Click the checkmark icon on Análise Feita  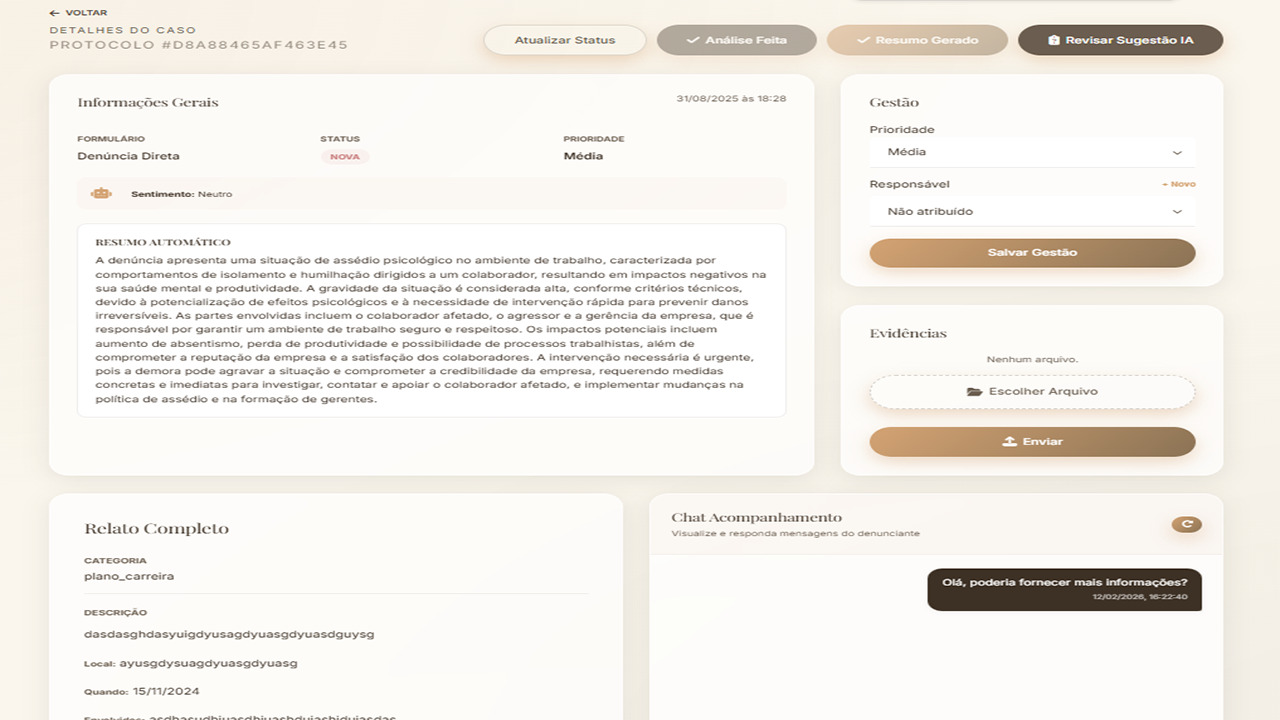[692, 41]
